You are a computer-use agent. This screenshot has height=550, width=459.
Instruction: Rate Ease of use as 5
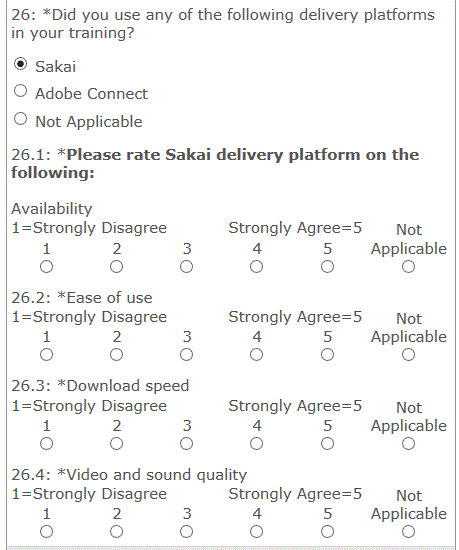click(328, 355)
